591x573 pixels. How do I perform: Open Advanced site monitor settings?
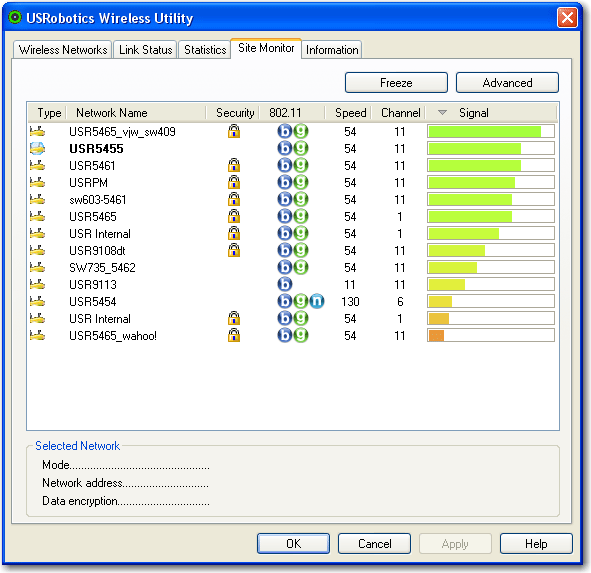tap(507, 83)
